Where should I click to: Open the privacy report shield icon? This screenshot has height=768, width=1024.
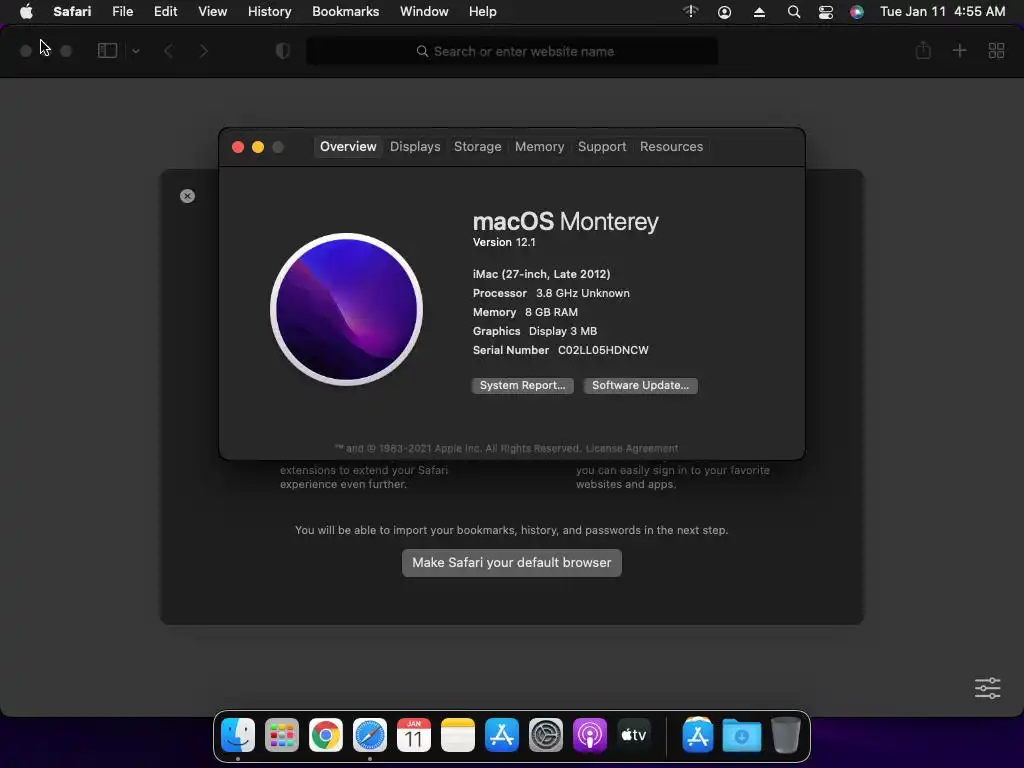[283, 51]
